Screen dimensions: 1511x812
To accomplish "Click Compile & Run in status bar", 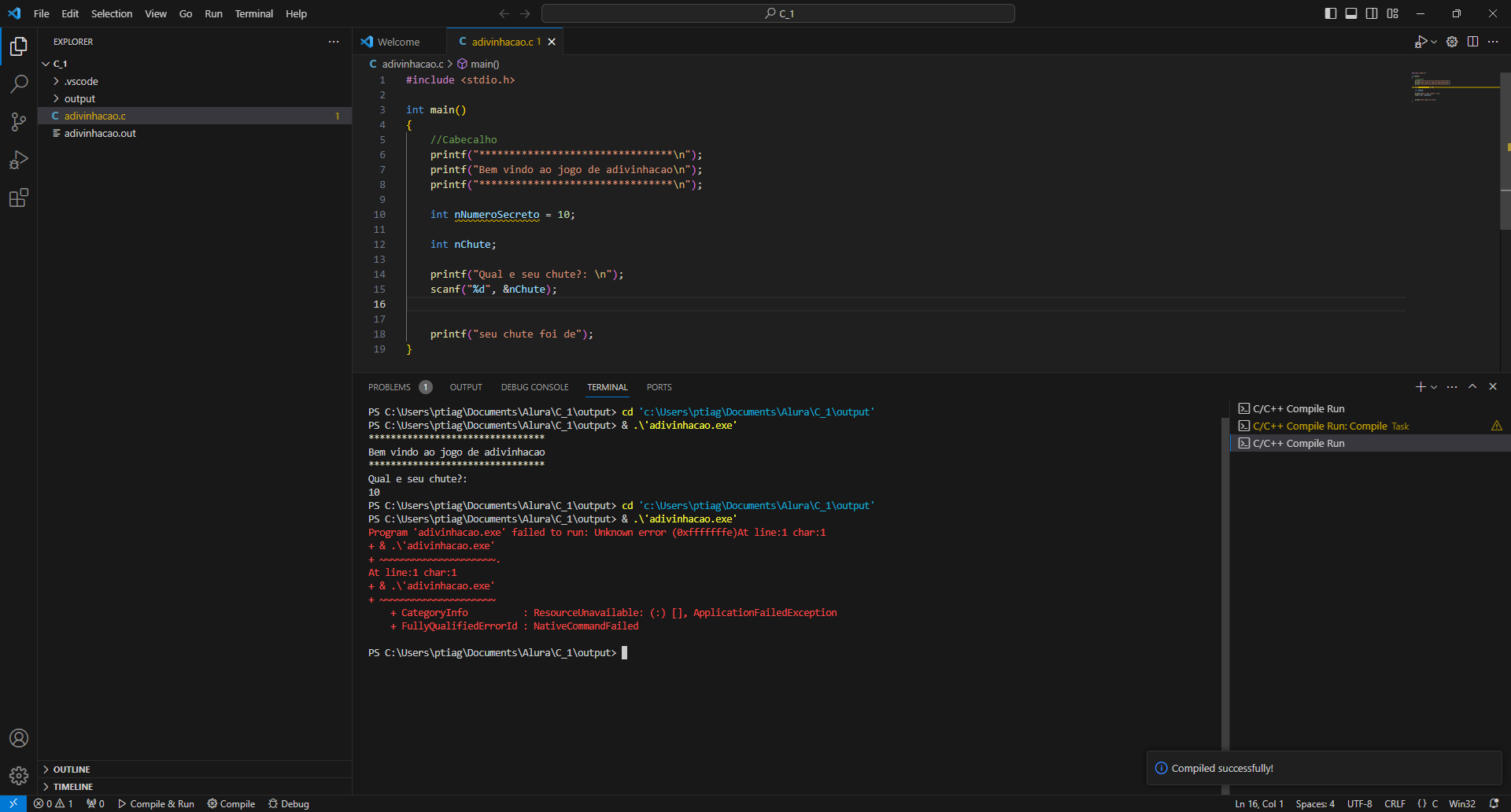I will tap(156, 803).
